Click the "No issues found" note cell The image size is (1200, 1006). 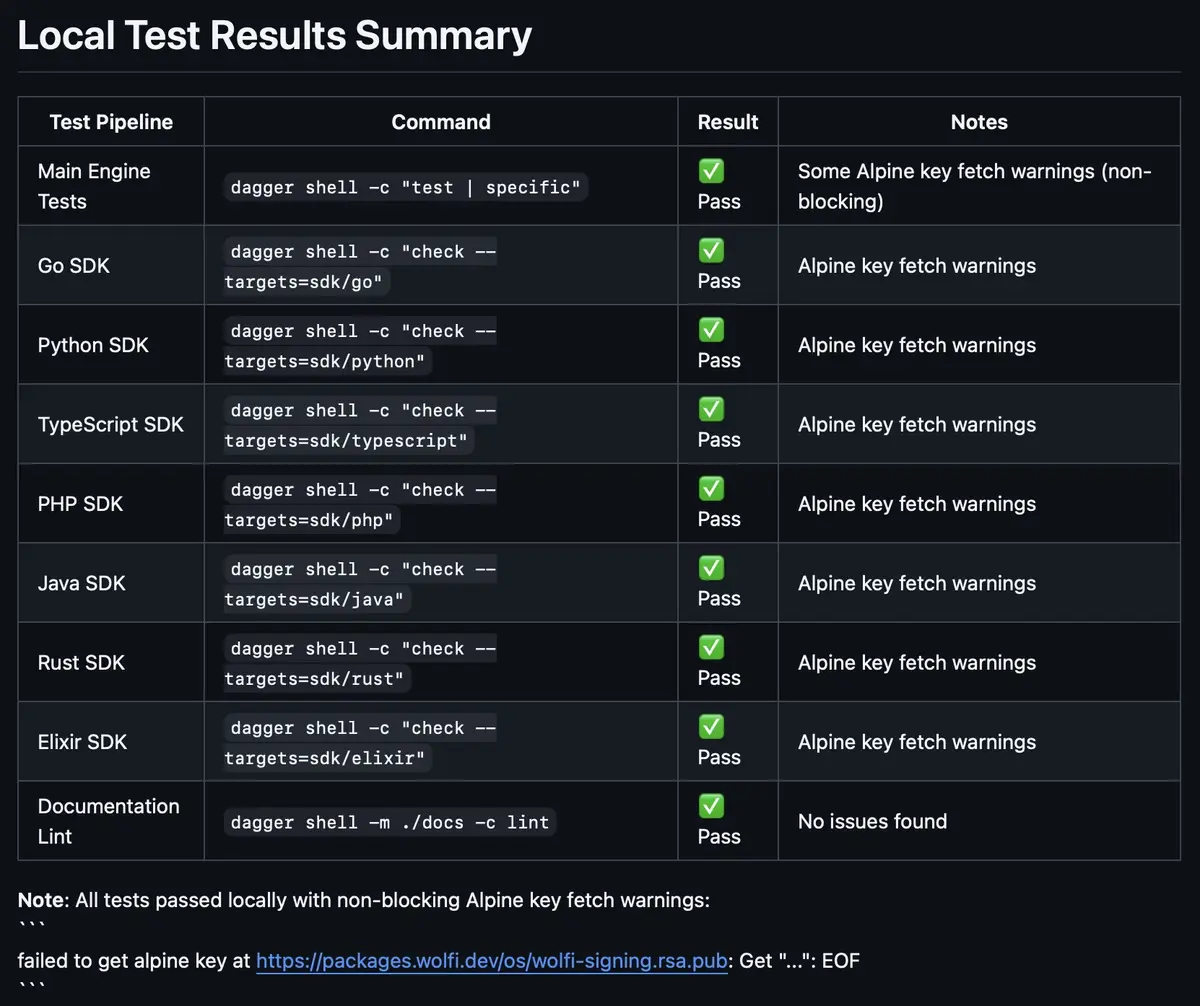872,821
